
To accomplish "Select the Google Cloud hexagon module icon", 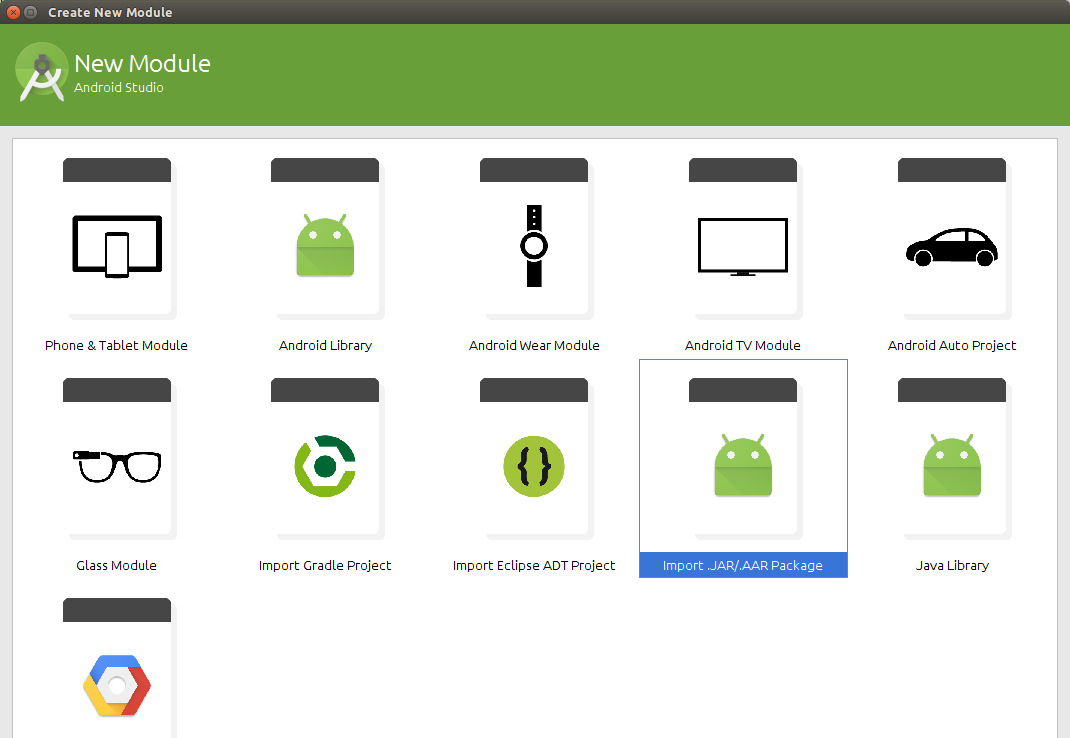I will [x=117, y=685].
